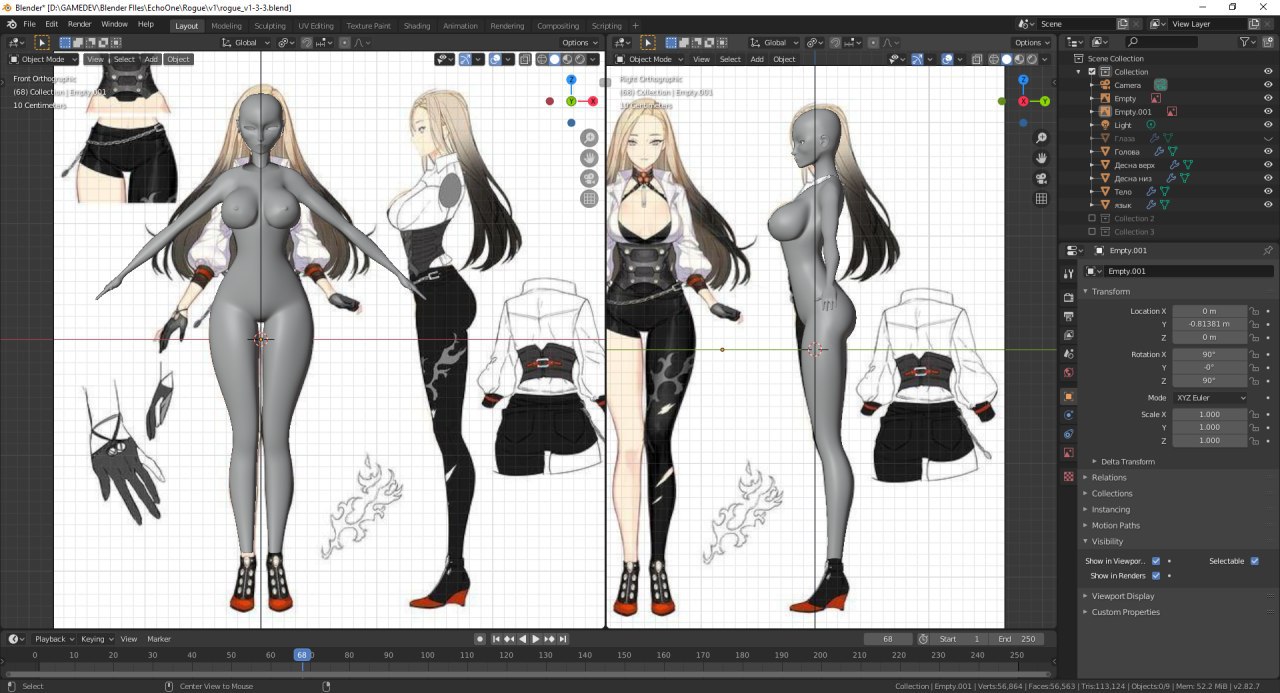
Task: Open the Texture properties tab
Action: pyautogui.click(x=1068, y=476)
